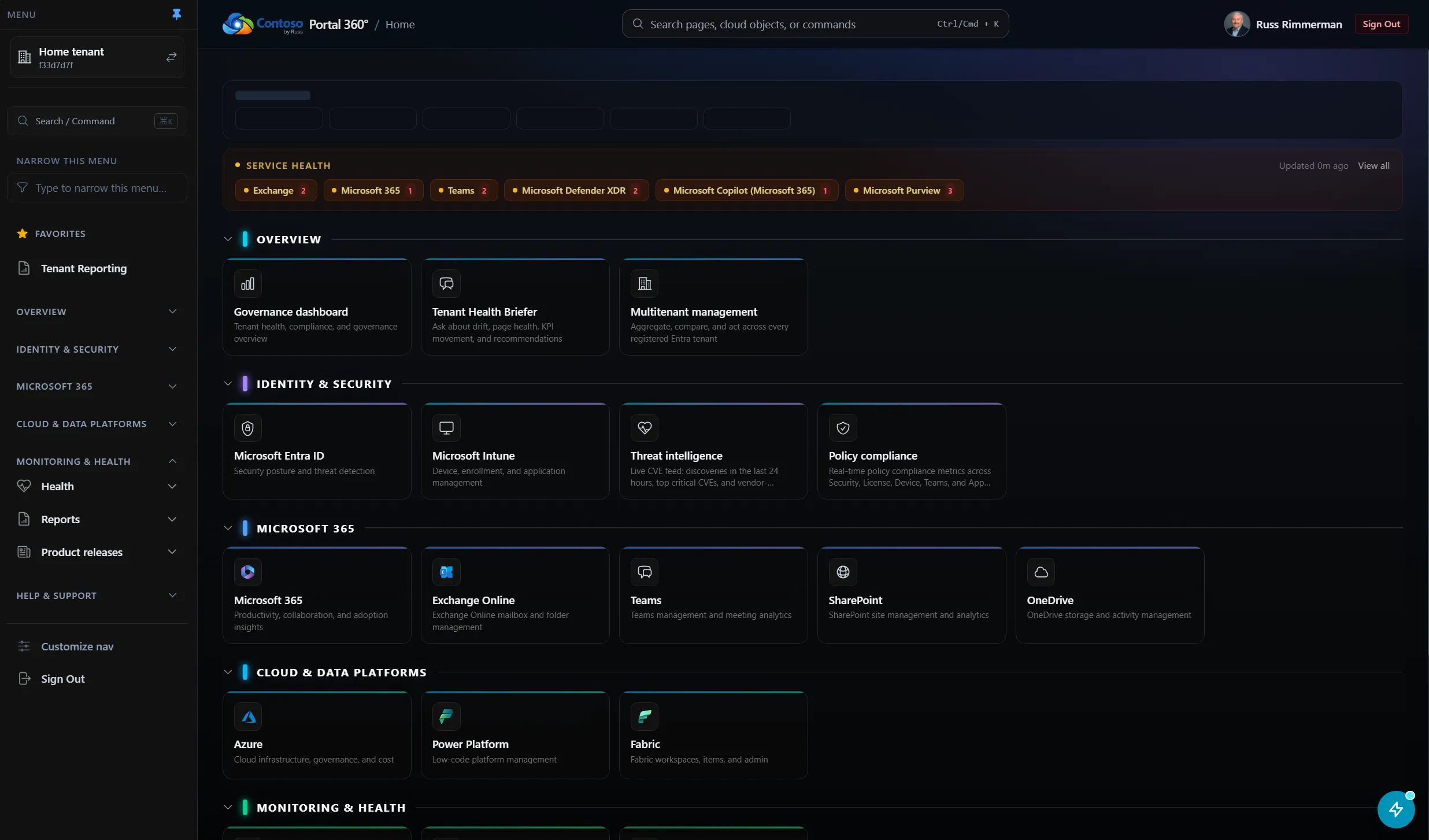1429x840 pixels.
Task: Click the Reports document sidebar icon
Action: (24, 519)
